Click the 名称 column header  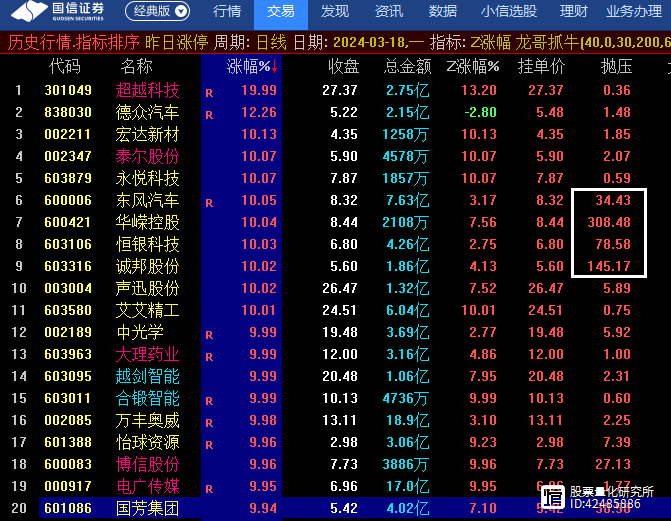137,66
